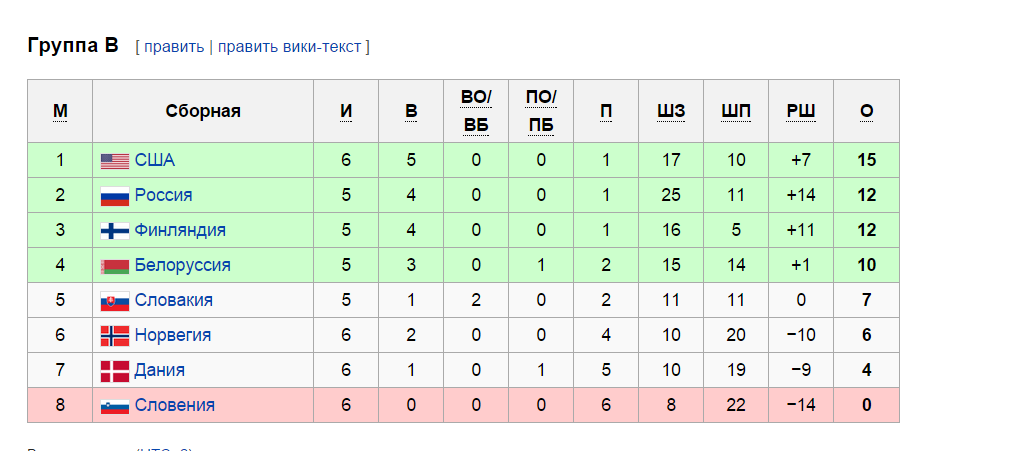Click the 'РШ' column header abbreviation

(x=801, y=112)
